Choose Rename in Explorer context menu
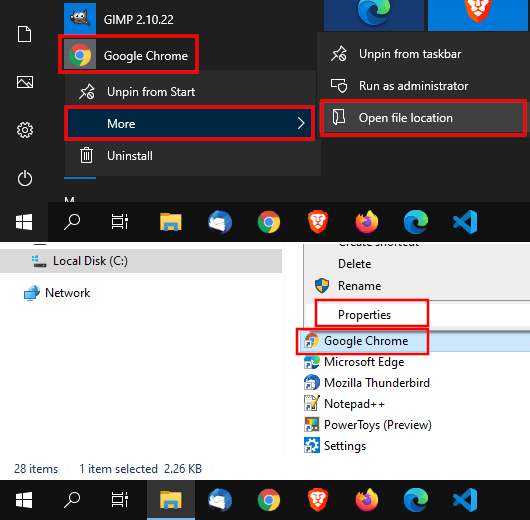Image resolution: width=530 pixels, height=520 pixels. [x=360, y=286]
